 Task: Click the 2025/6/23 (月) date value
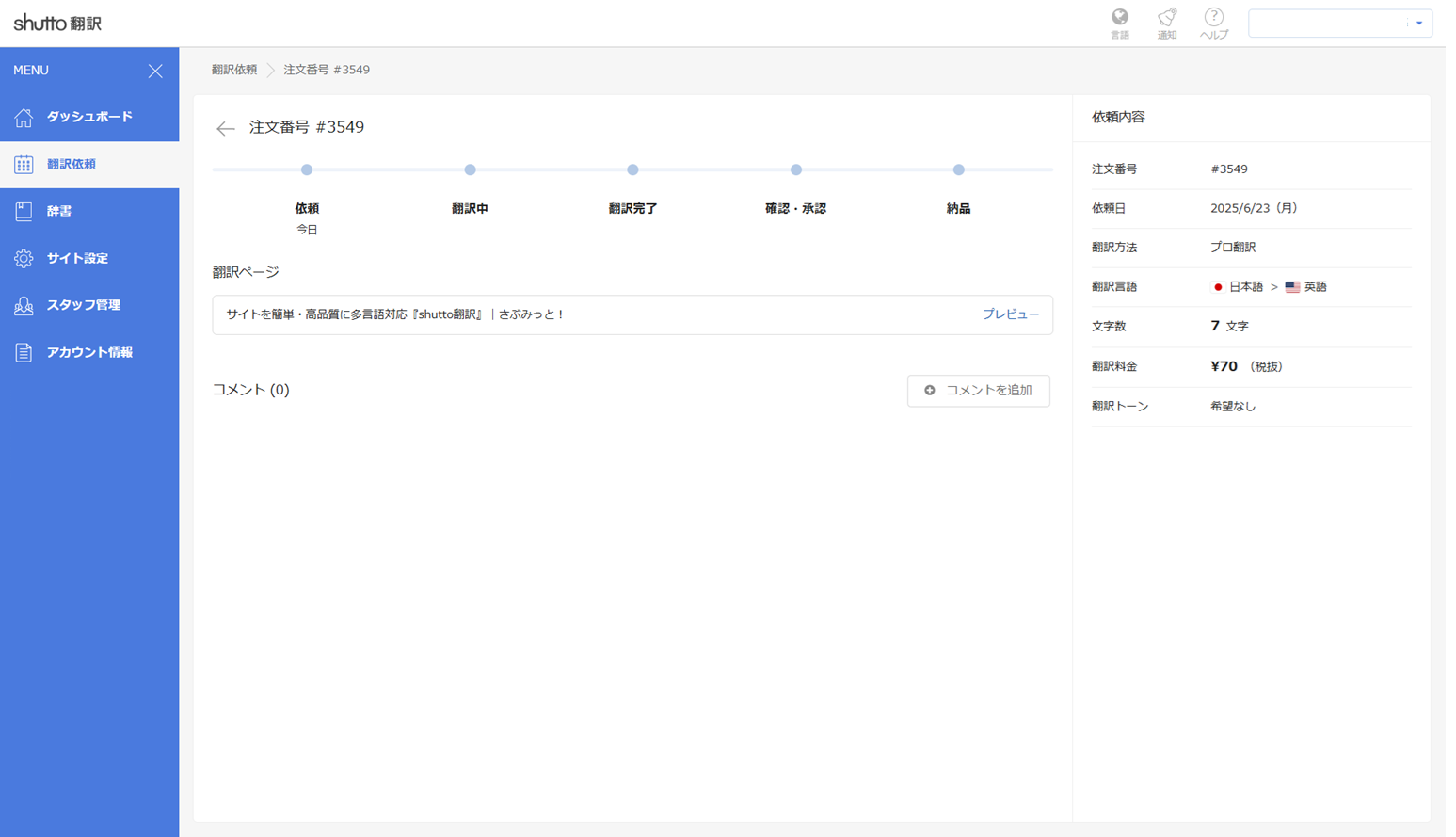click(x=1254, y=208)
